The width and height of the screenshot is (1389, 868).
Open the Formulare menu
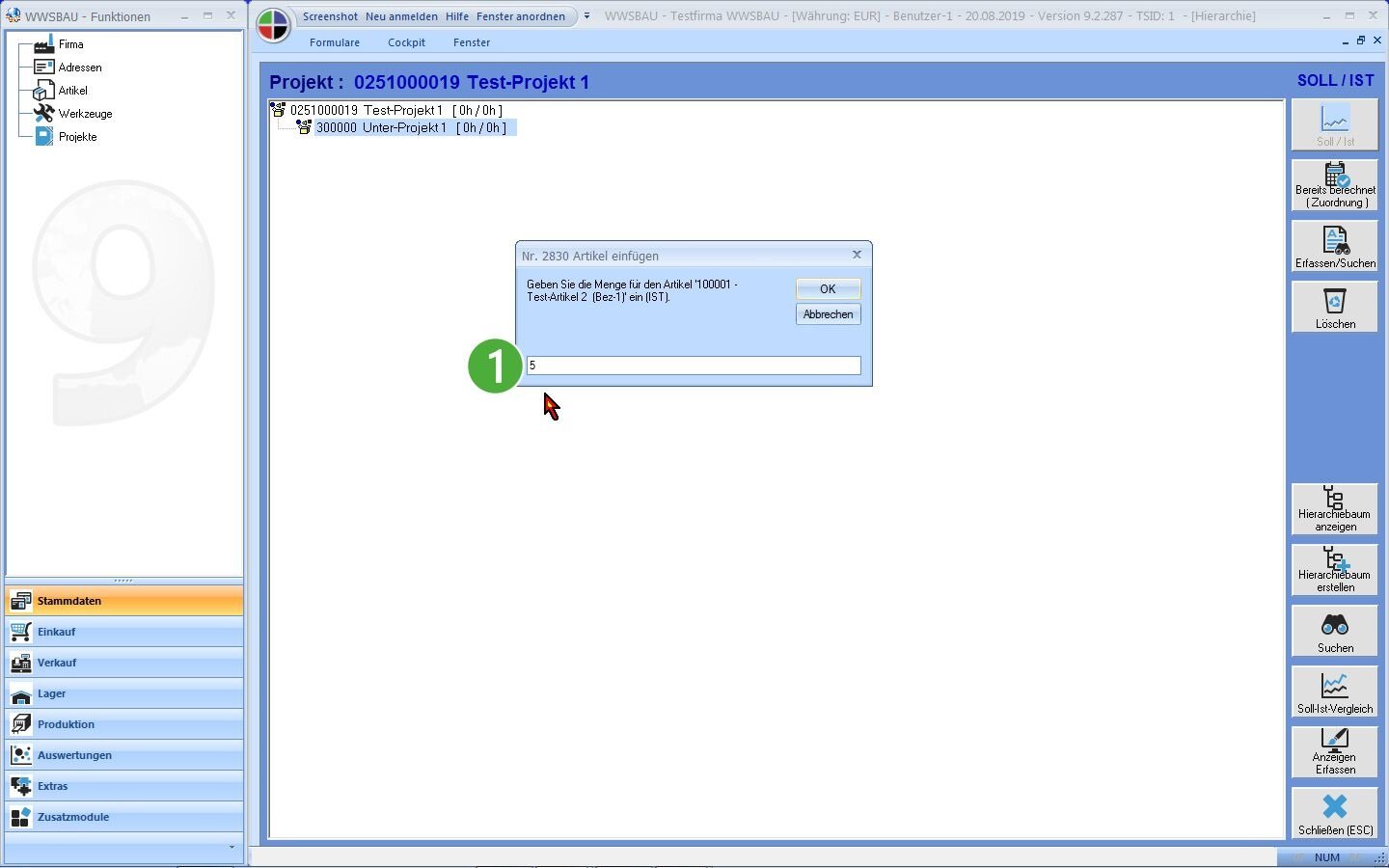click(x=335, y=42)
